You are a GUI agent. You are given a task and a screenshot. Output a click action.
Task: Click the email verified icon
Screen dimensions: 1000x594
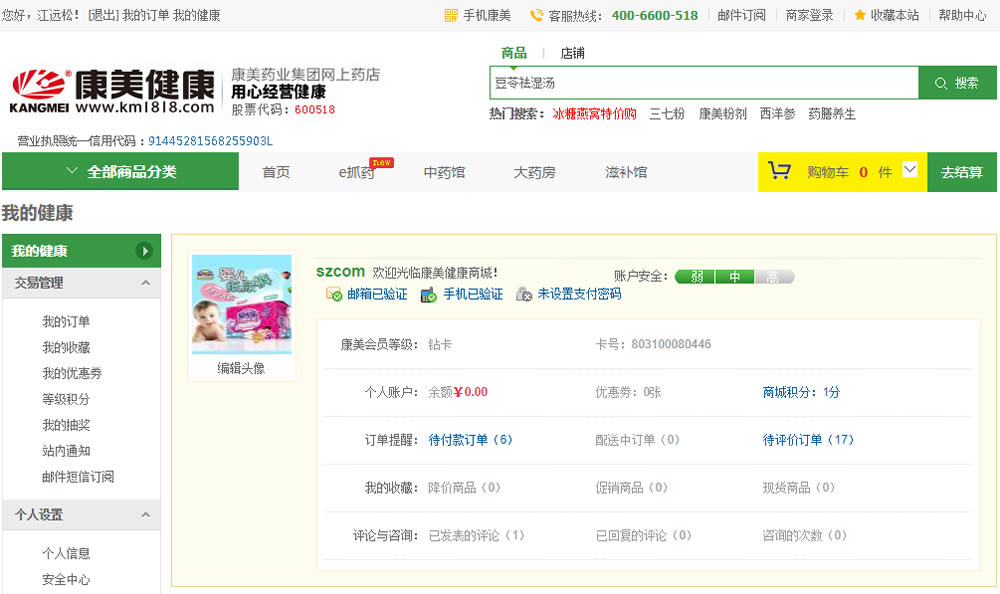coord(334,294)
